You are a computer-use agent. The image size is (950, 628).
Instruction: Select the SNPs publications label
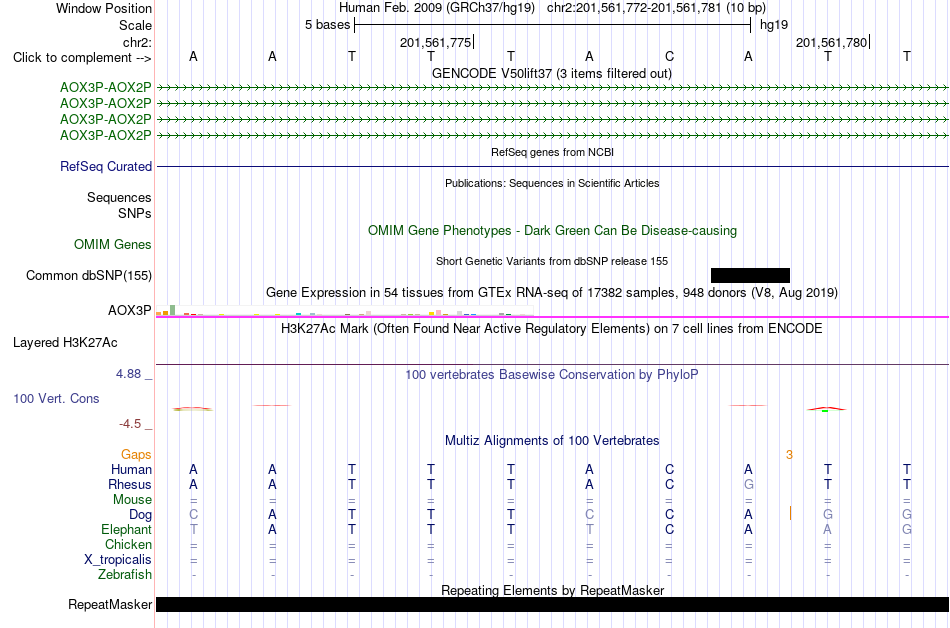(135, 214)
